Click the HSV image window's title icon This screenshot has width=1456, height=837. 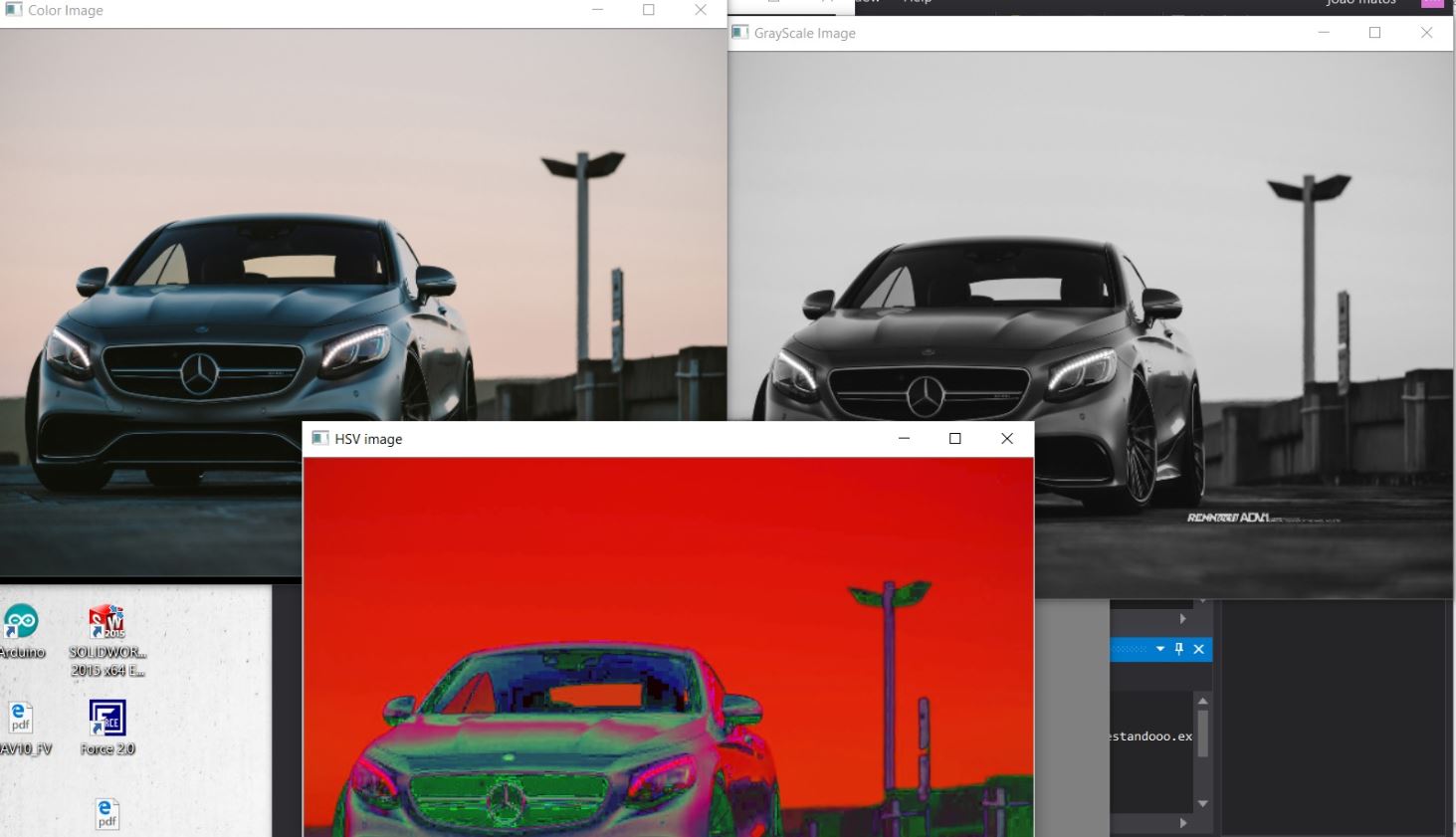click(x=319, y=438)
